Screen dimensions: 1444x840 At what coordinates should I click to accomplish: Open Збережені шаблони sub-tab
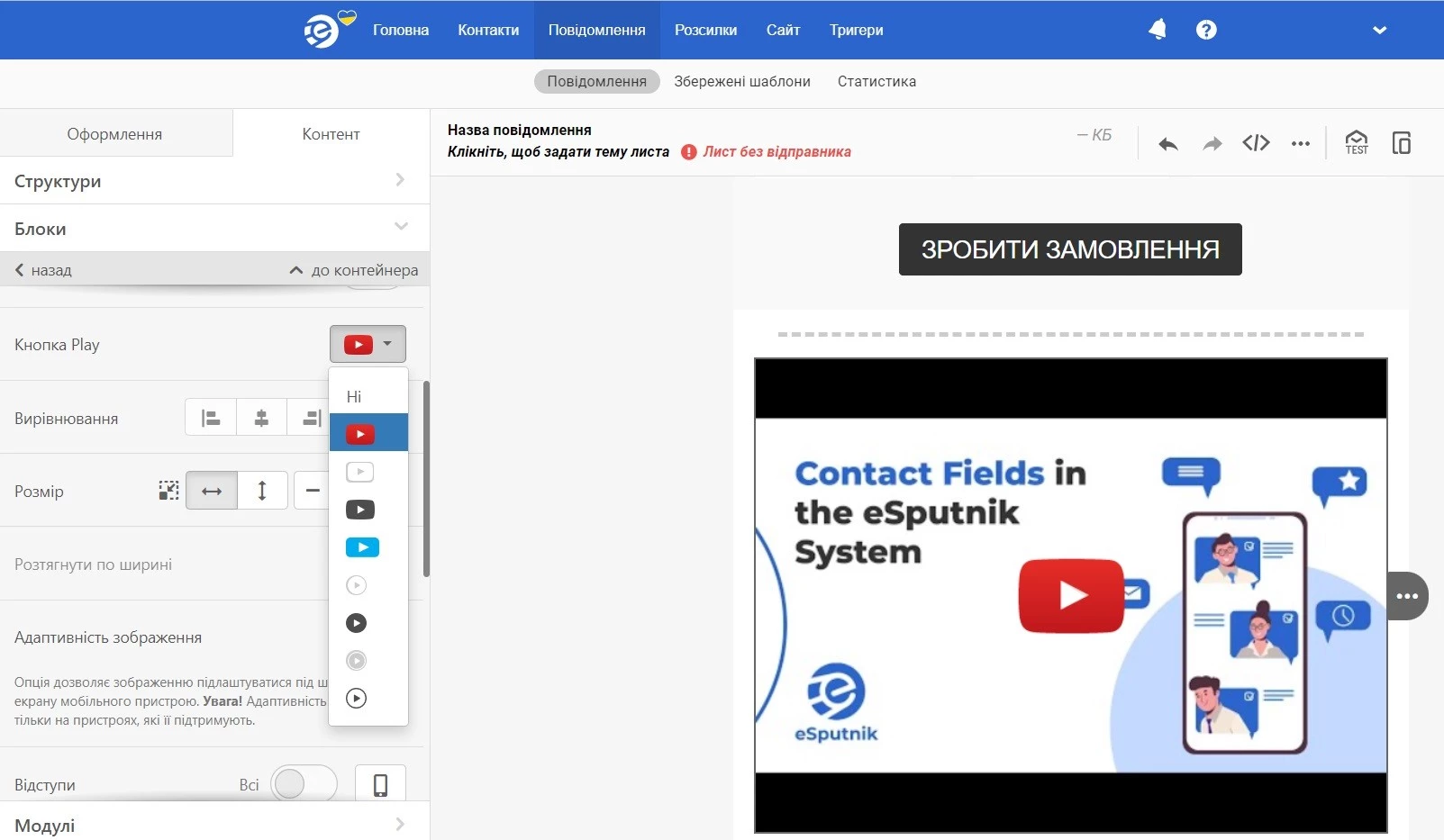[742, 81]
